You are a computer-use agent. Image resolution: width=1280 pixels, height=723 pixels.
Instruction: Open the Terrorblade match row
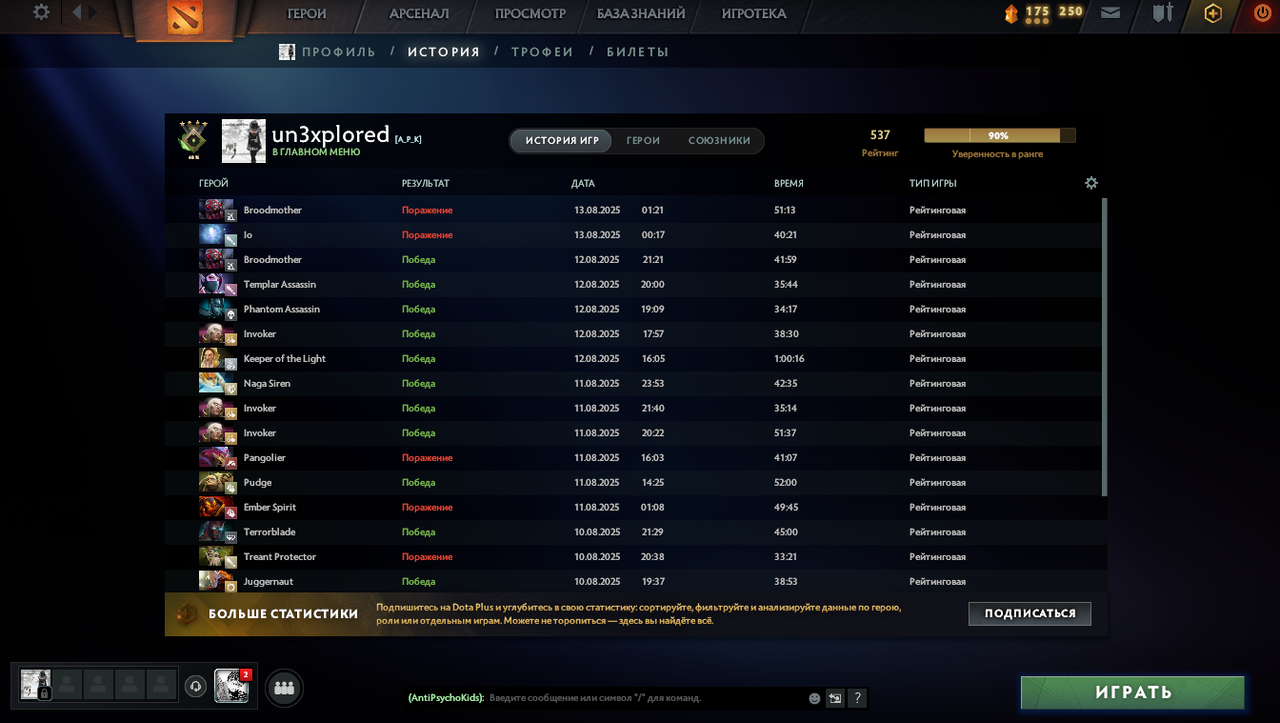point(636,532)
